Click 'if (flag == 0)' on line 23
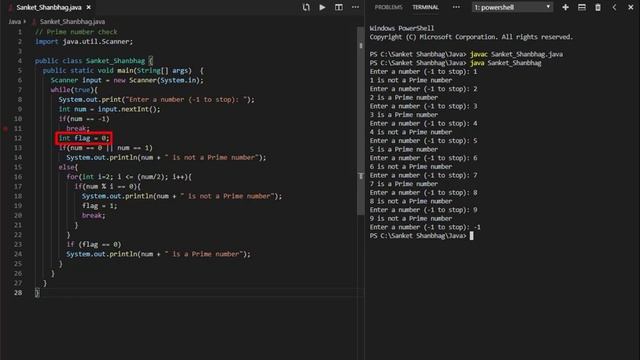 coord(94,244)
